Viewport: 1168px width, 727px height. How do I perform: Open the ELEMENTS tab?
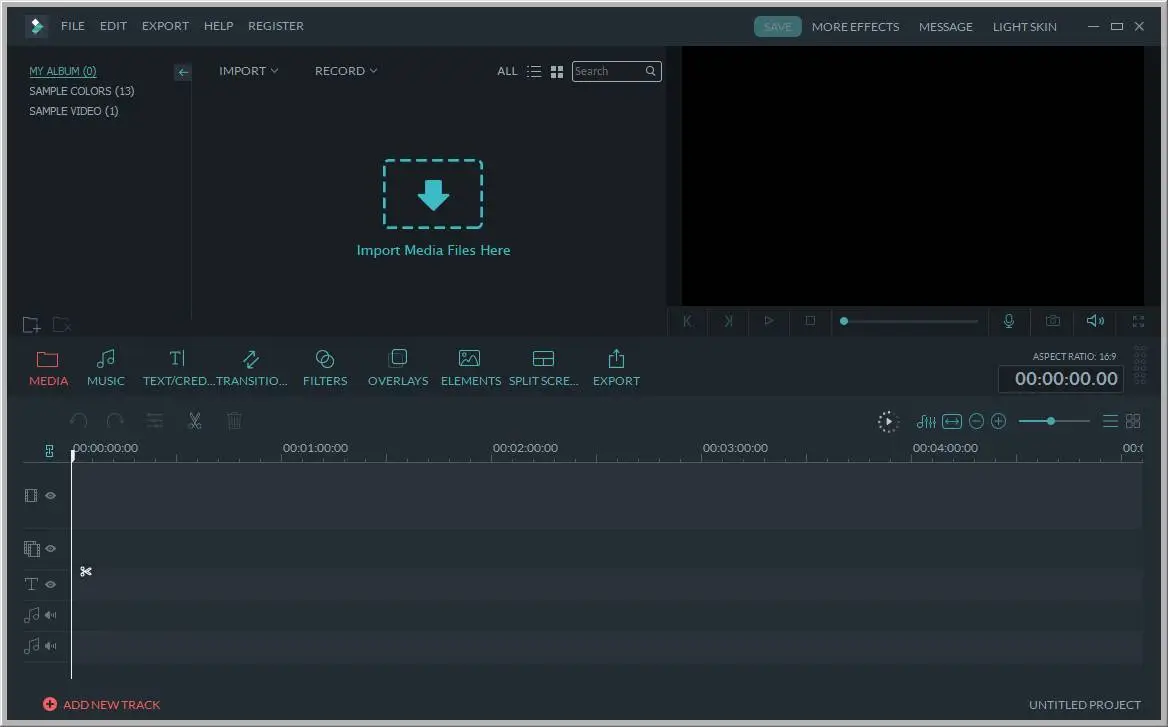point(471,369)
